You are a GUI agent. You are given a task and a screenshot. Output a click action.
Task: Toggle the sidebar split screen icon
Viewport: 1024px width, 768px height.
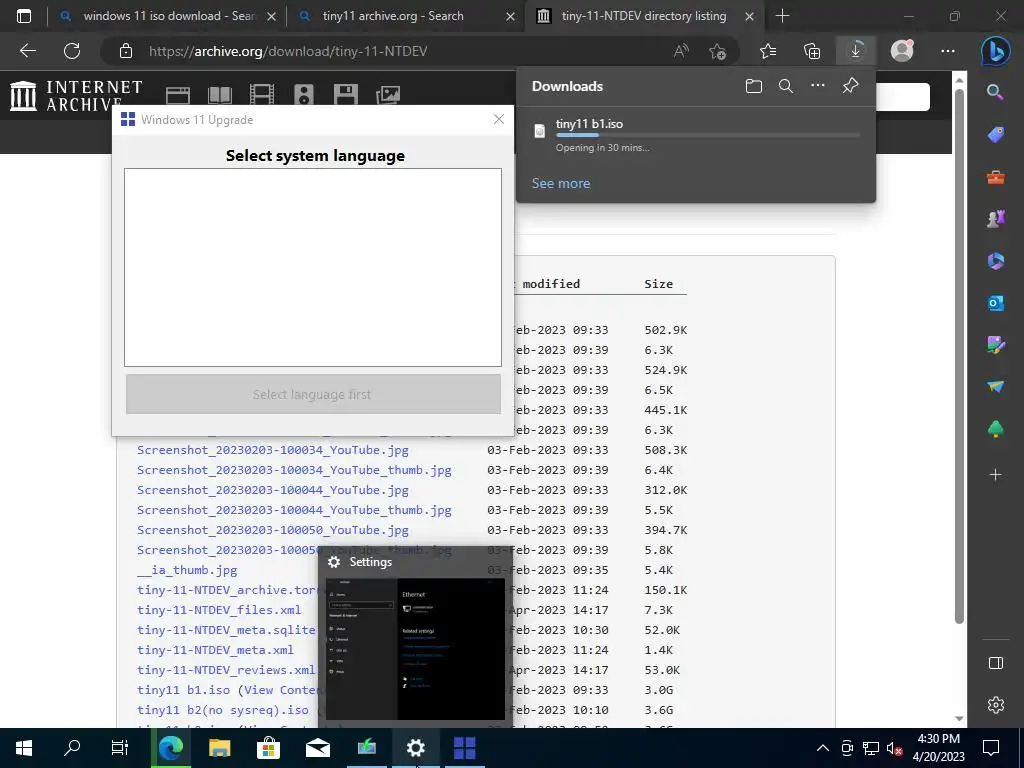(995, 663)
